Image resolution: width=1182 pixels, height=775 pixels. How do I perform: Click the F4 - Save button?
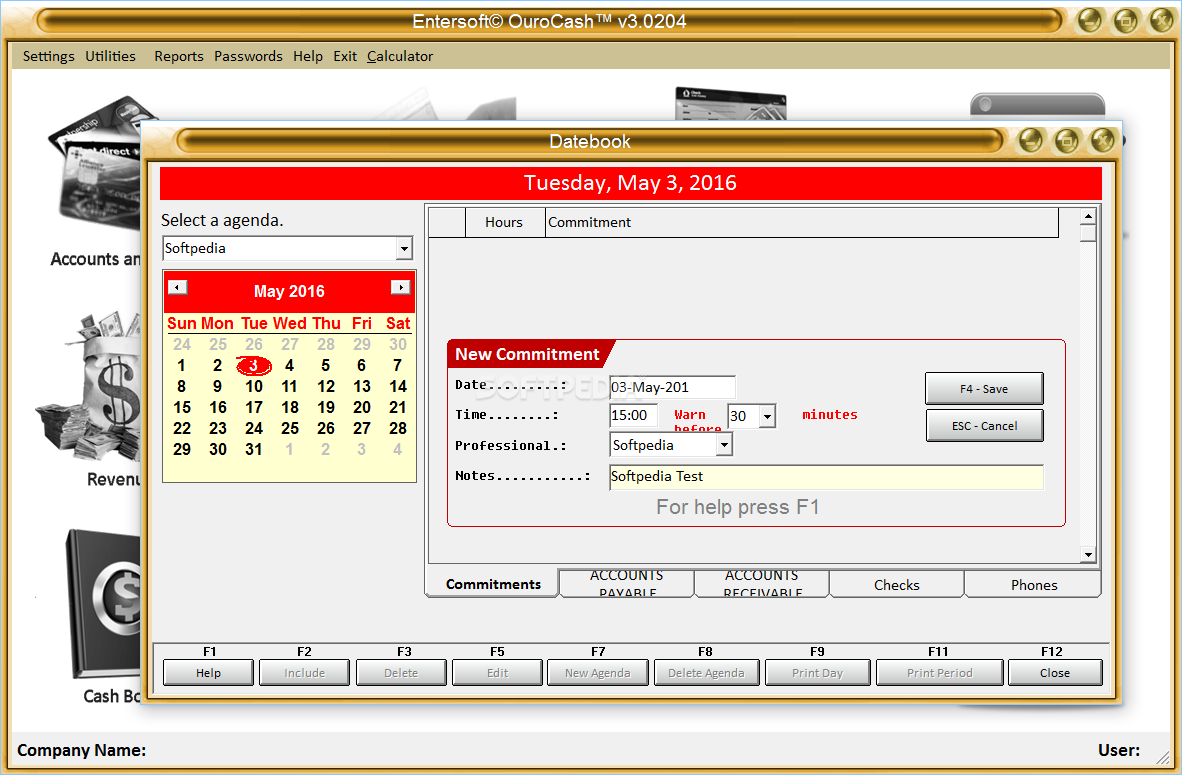click(984, 389)
